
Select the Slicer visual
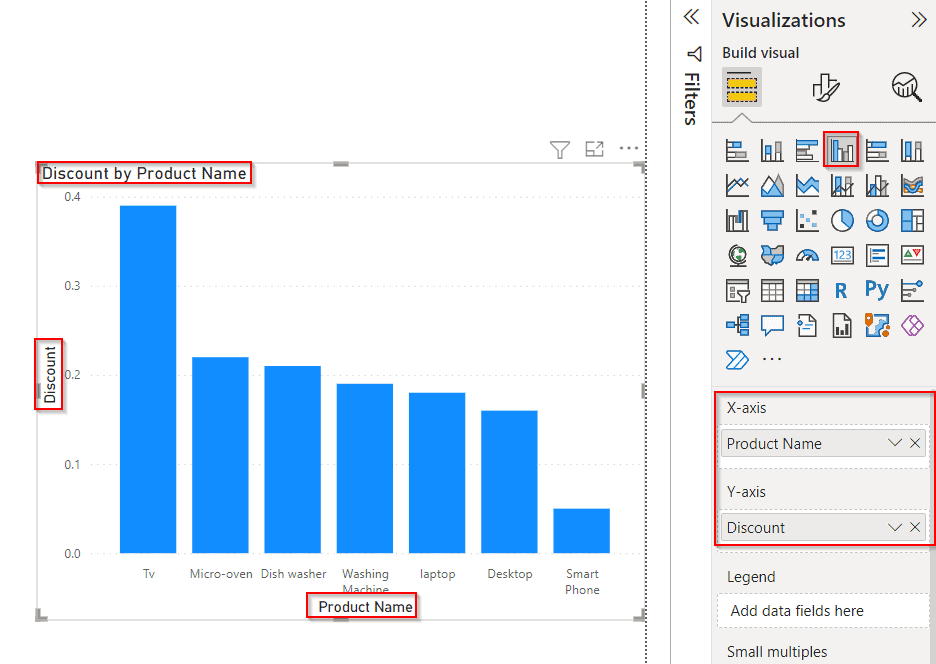(x=737, y=291)
